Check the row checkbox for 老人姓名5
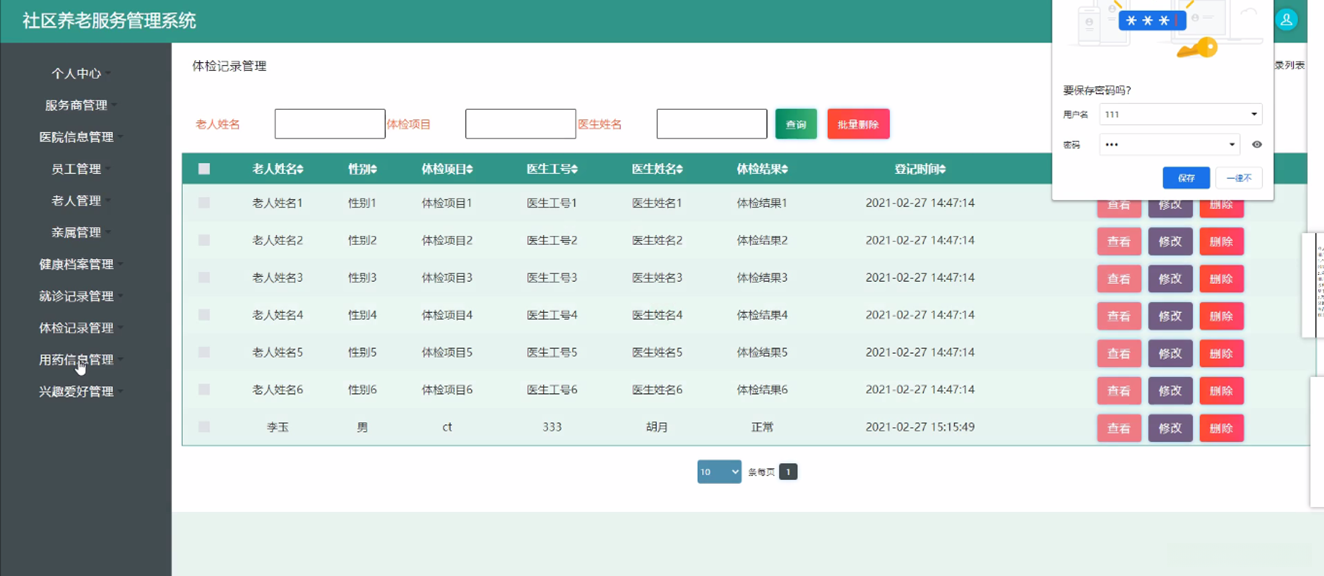 pos(204,352)
